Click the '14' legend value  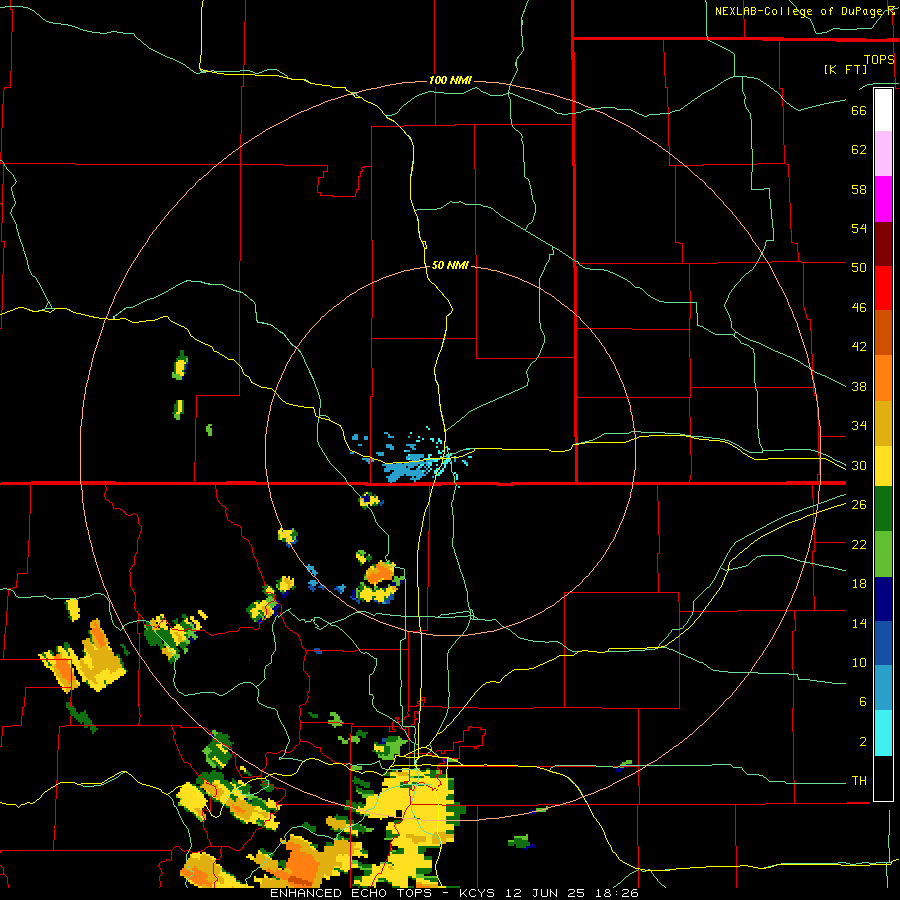(x=859, y=623)
